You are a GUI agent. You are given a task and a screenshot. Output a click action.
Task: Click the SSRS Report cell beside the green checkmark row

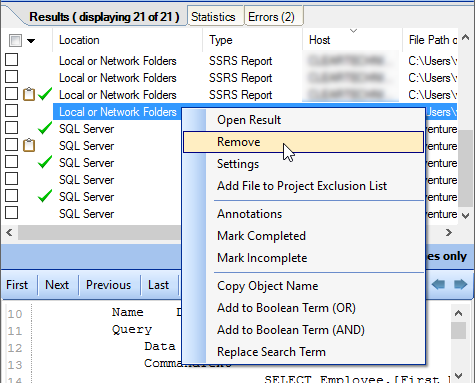[240, 95]
